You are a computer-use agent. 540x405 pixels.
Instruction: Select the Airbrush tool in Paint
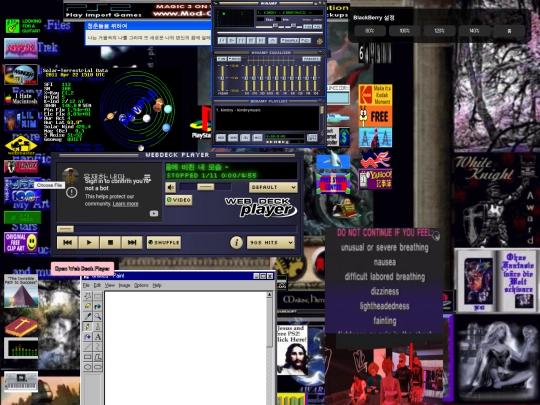[x=88, y=336]
